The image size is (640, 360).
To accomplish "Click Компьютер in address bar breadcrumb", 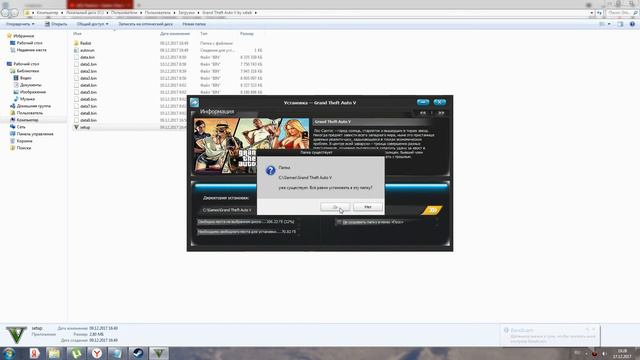I will pos(47,13).
